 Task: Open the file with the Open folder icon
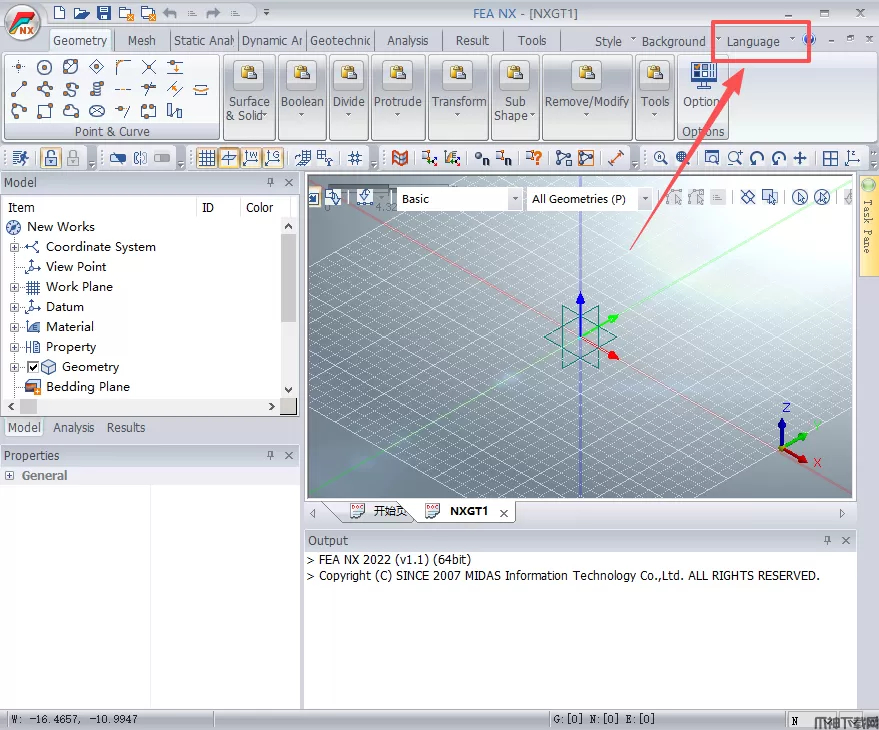[82, 13]
